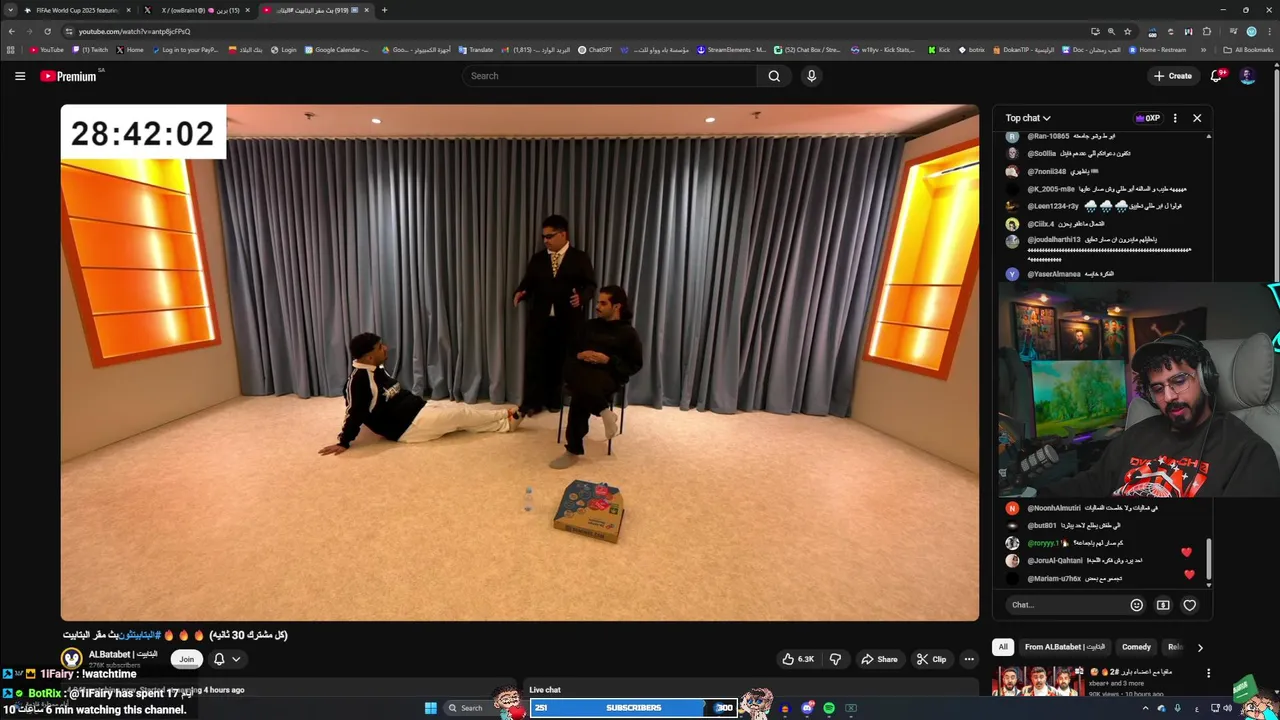Start voice search with microphone icon
Screen dimensions: 1280x720
coord(811,76)
